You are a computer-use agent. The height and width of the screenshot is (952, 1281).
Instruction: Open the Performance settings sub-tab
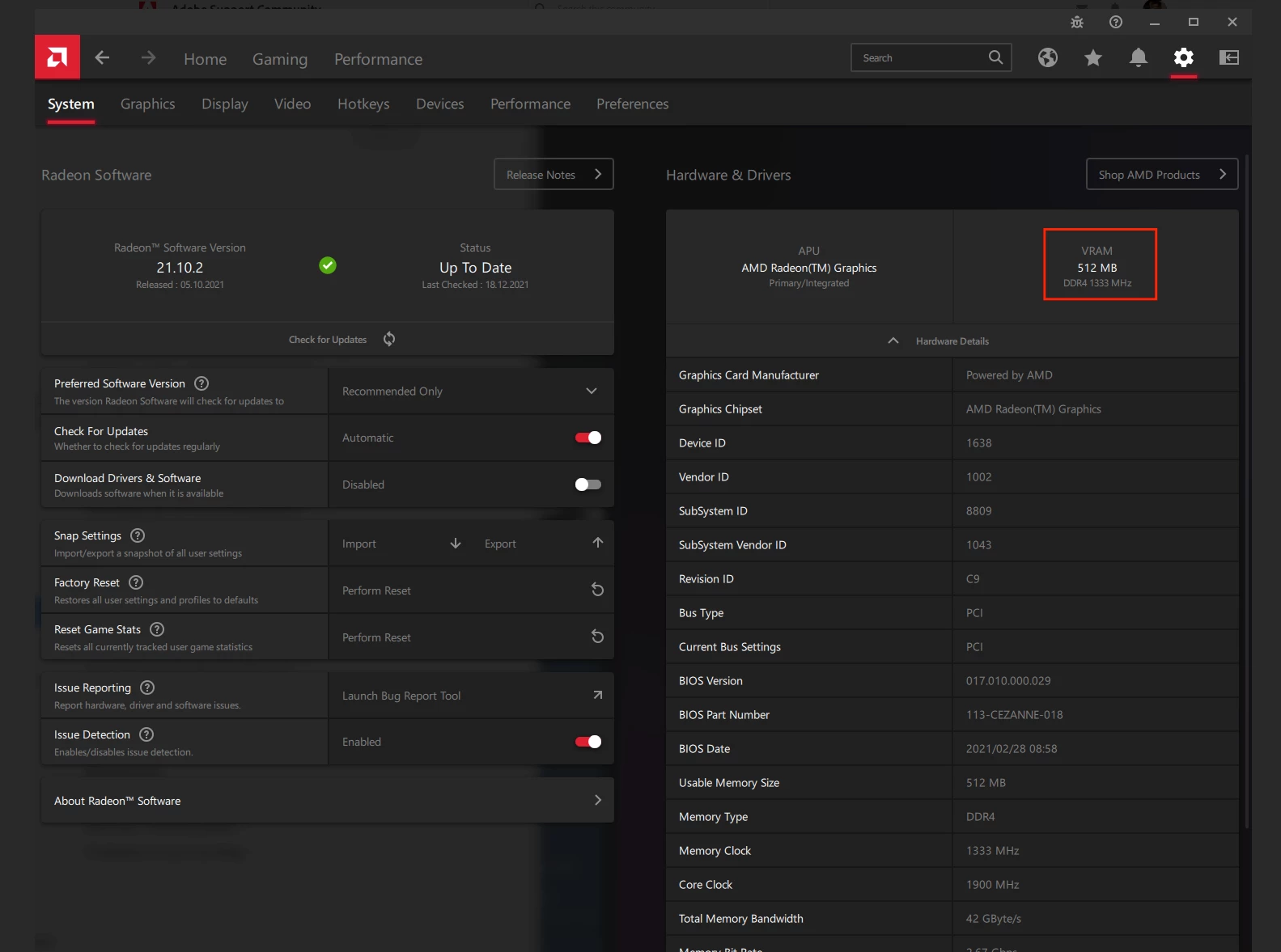pos(531,104)
